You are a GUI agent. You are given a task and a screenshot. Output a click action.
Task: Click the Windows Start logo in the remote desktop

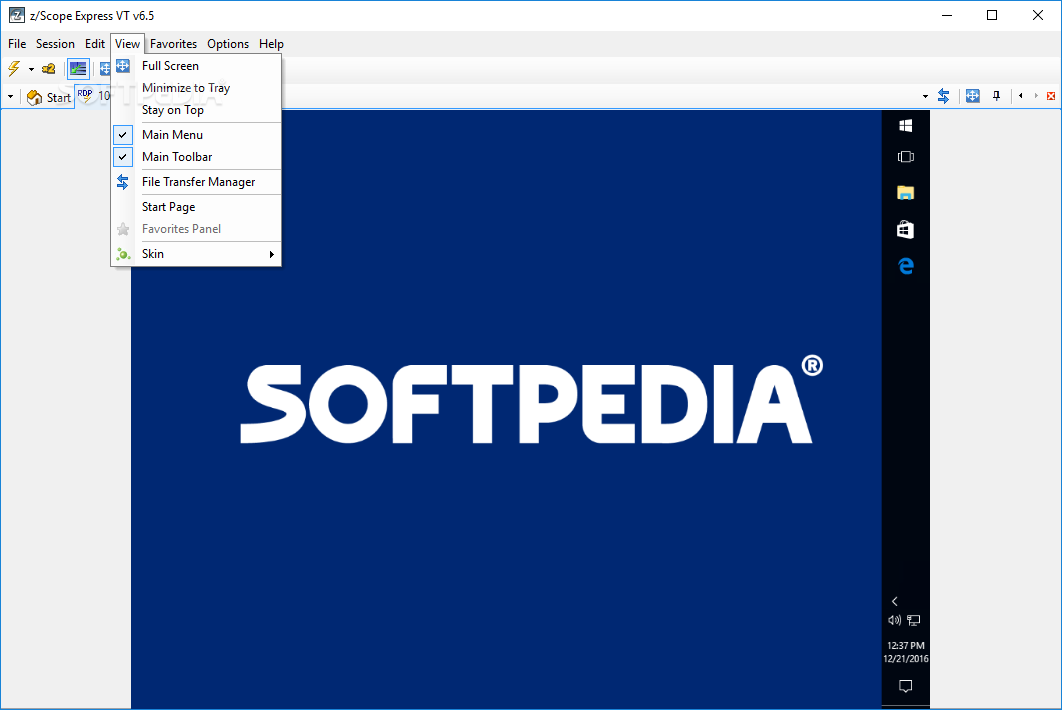(x=906, y=125)
